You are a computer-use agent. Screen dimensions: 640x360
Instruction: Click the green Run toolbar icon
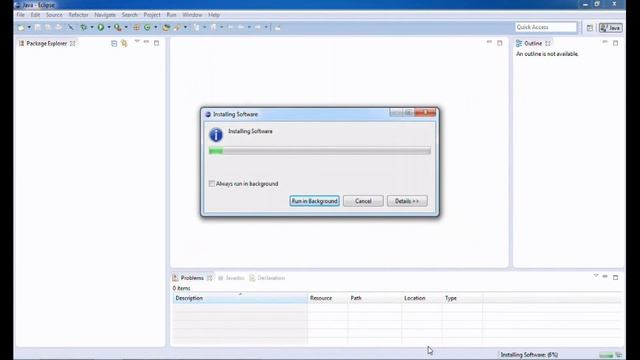click(x=100, y=27)
